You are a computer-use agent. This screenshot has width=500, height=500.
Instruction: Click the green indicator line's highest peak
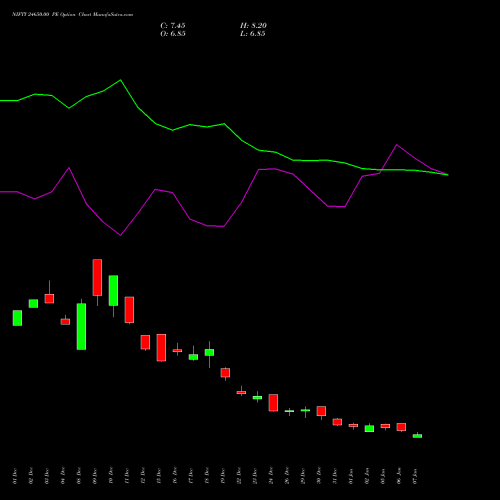tap(120, 80)
